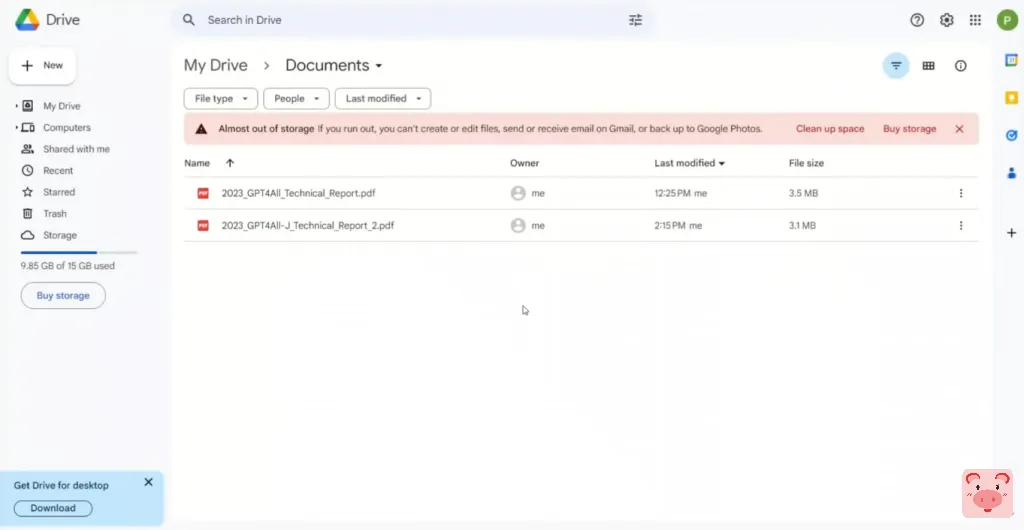The image size is (1024, 530).
Task: Toggle the search filters button
Action: 896,66
